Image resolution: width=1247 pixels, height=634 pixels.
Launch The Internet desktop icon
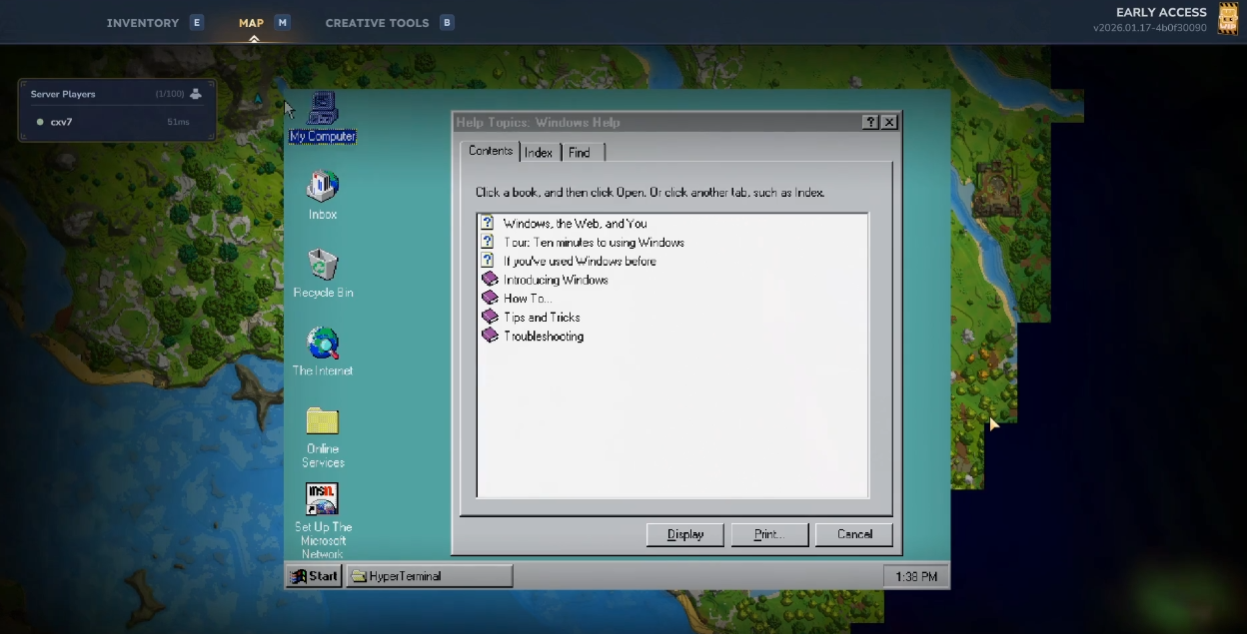click(322, 343)
